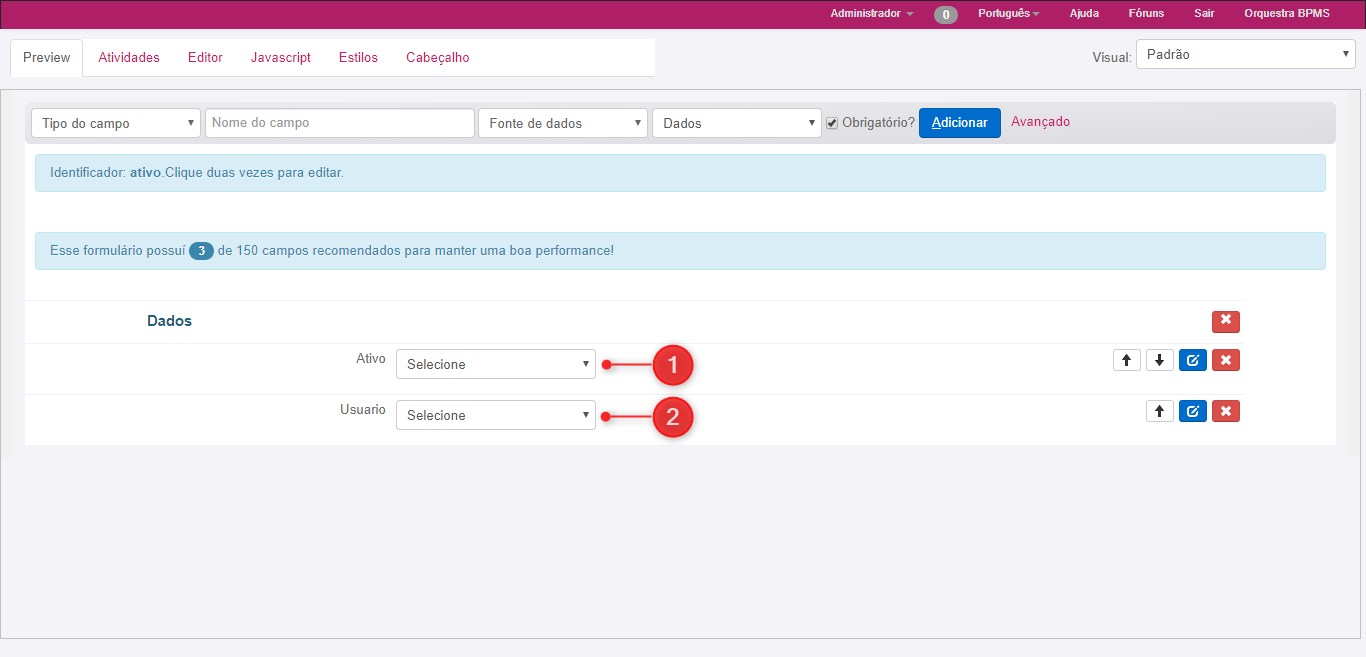Expand the Fonte de dados dropdown

tap(563, 123)
